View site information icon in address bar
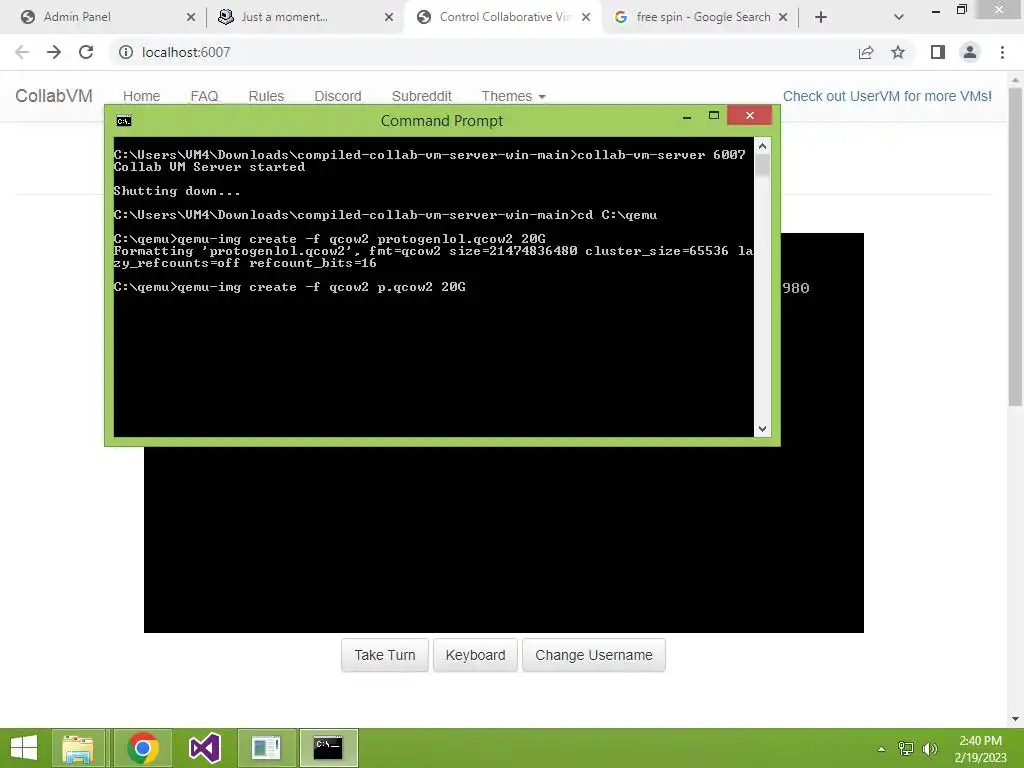1024x768 pixels. coord(125,52)
